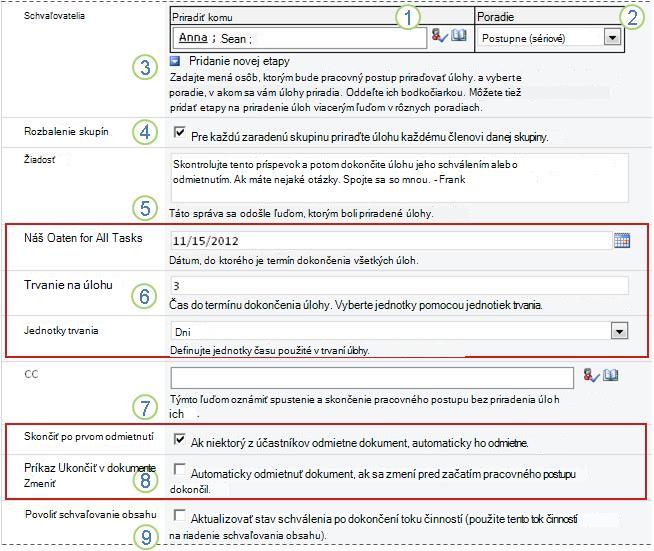This screenshot has height=551, width=654.
Task: Click the blue Pridanie novej etapy icon
Action: click(x=175, y=61)
